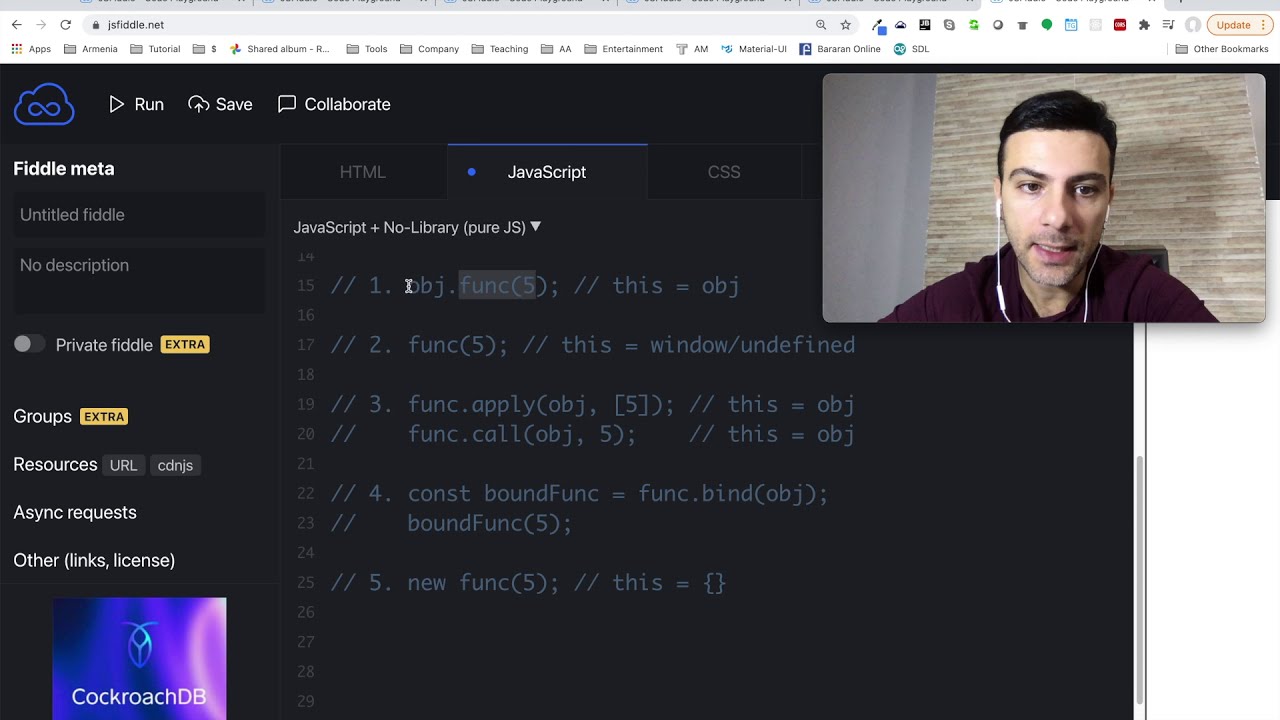The width and height of the screenshot is (1280, 720).
Task: Open the green speech bubble extension
Action: (x=1046, y=25)
